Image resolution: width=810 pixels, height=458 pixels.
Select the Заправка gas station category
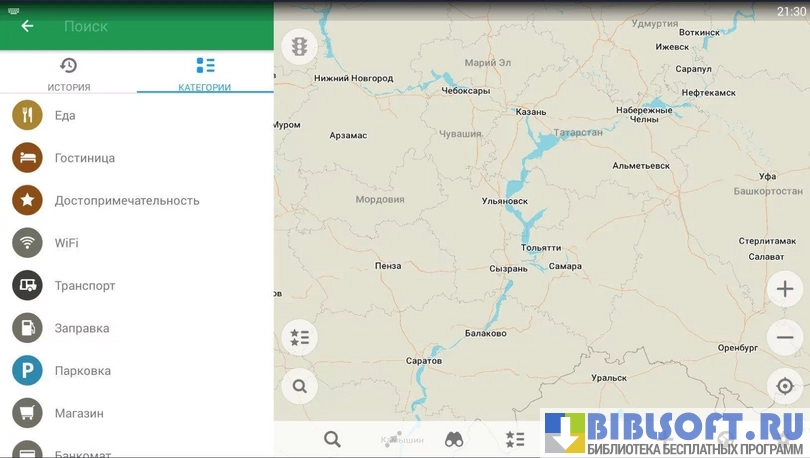[x=82, y=328]
